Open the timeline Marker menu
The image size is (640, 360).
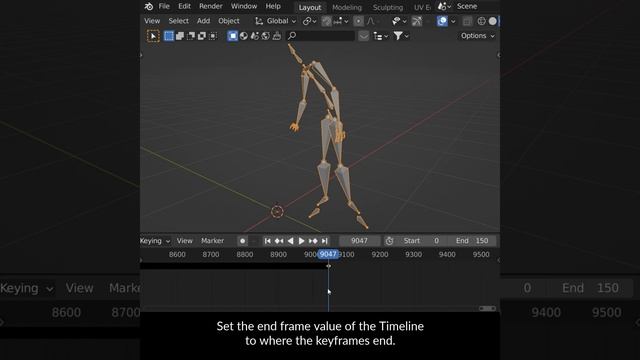click(212, 241)
